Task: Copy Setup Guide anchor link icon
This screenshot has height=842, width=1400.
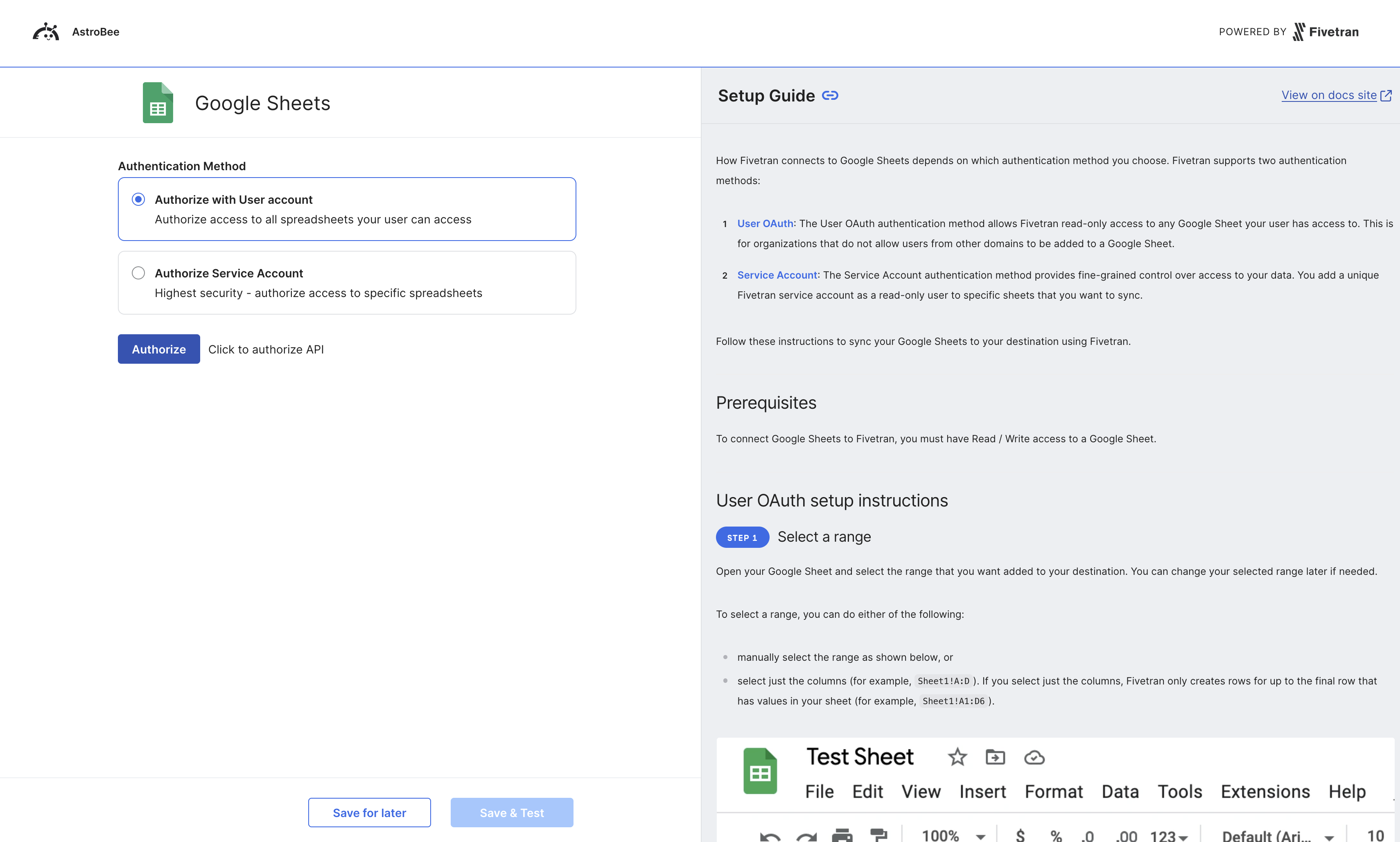Action: click(x=830, y=95)
